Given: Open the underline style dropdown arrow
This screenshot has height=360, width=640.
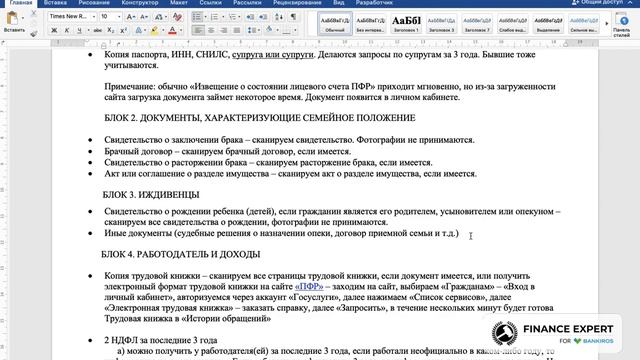Looking at the screenshot, I should tap(88, 31).
